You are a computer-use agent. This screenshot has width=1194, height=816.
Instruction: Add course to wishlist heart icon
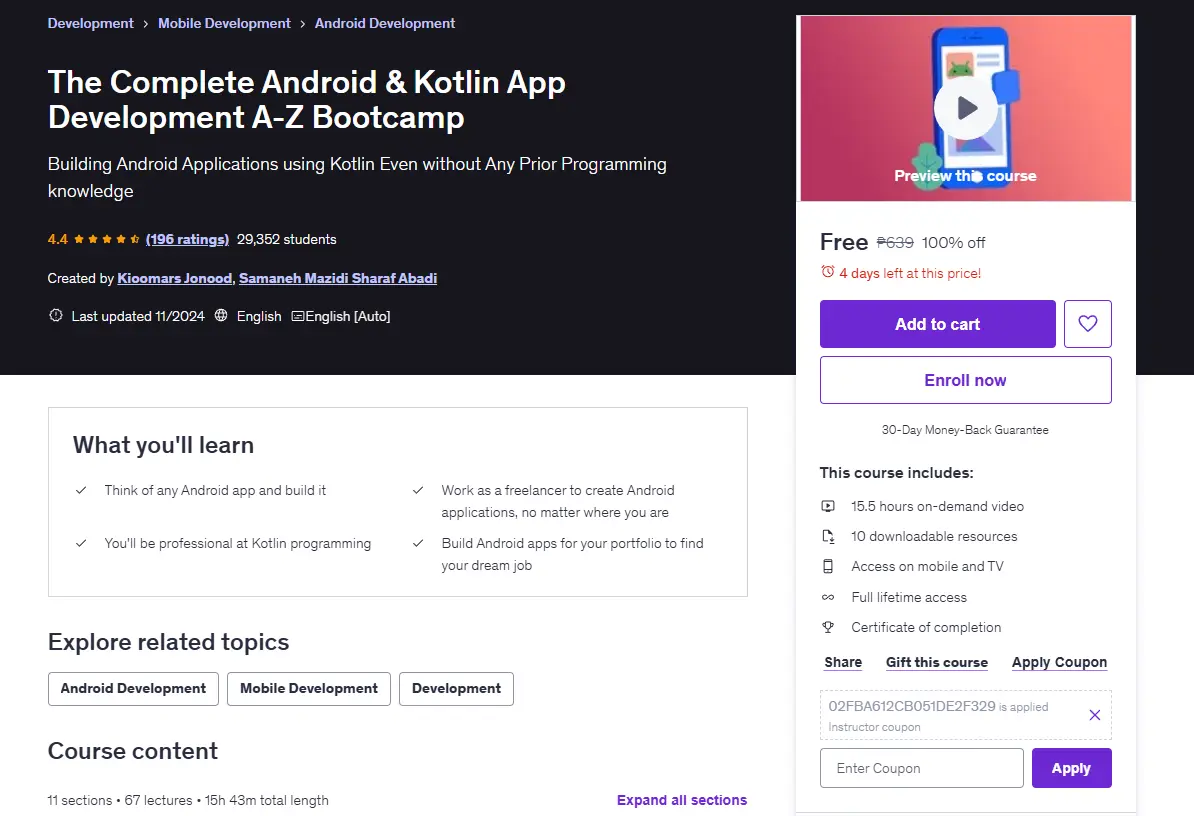pyautogui.click(x=1087, y=324)
